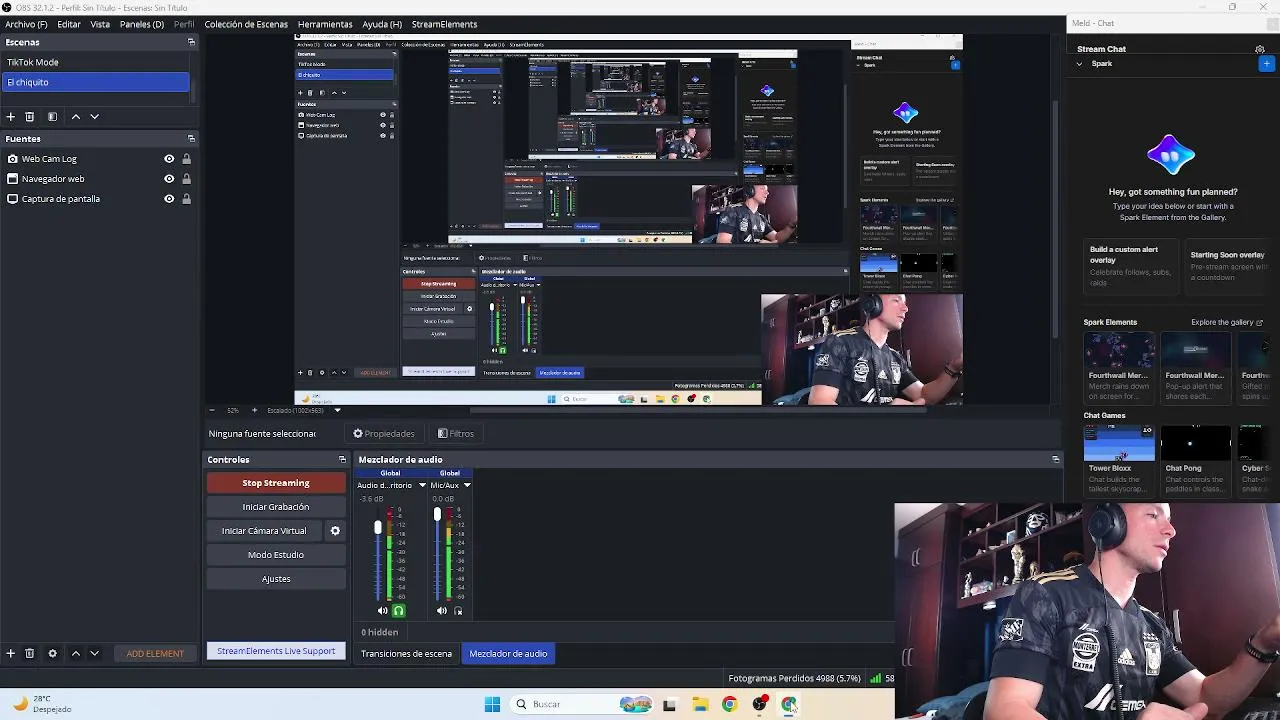1280x720 pixels.
Task: Zoom in the preview with plus icon
Action: (254, 410)
